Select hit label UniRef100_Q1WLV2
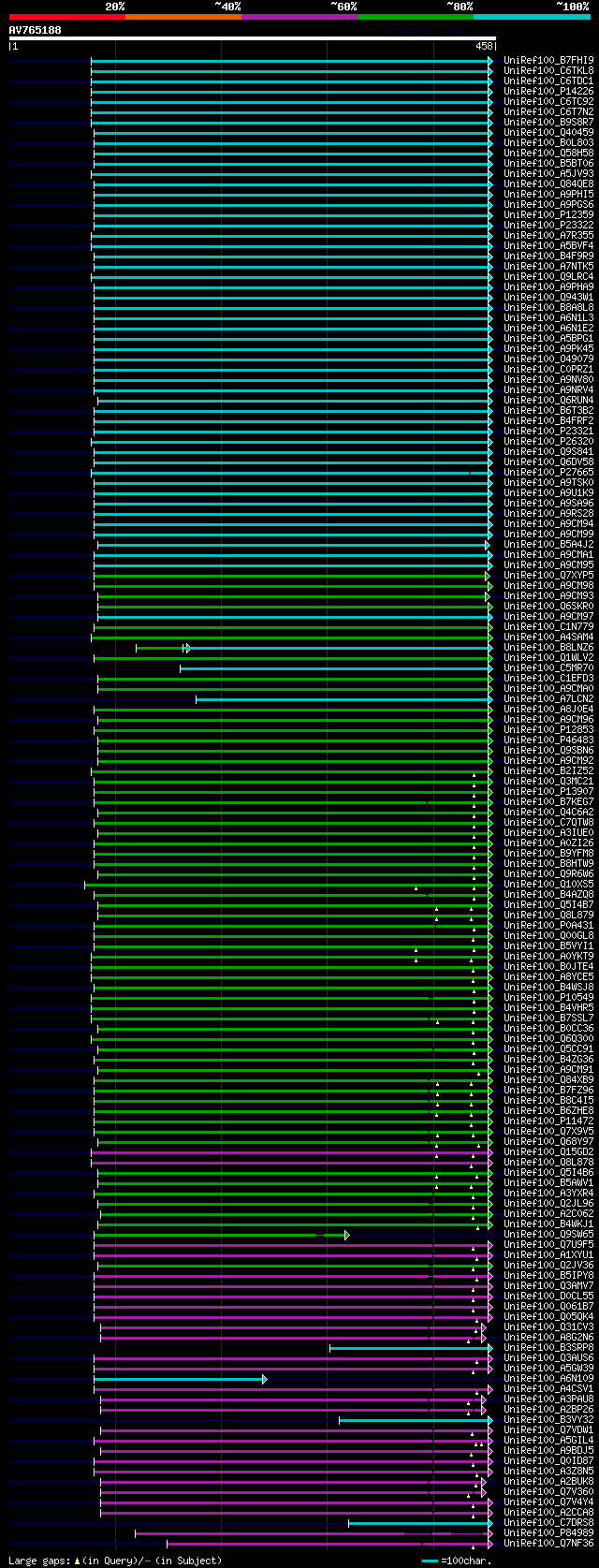Screen dimensions: 599x1568 548,657
